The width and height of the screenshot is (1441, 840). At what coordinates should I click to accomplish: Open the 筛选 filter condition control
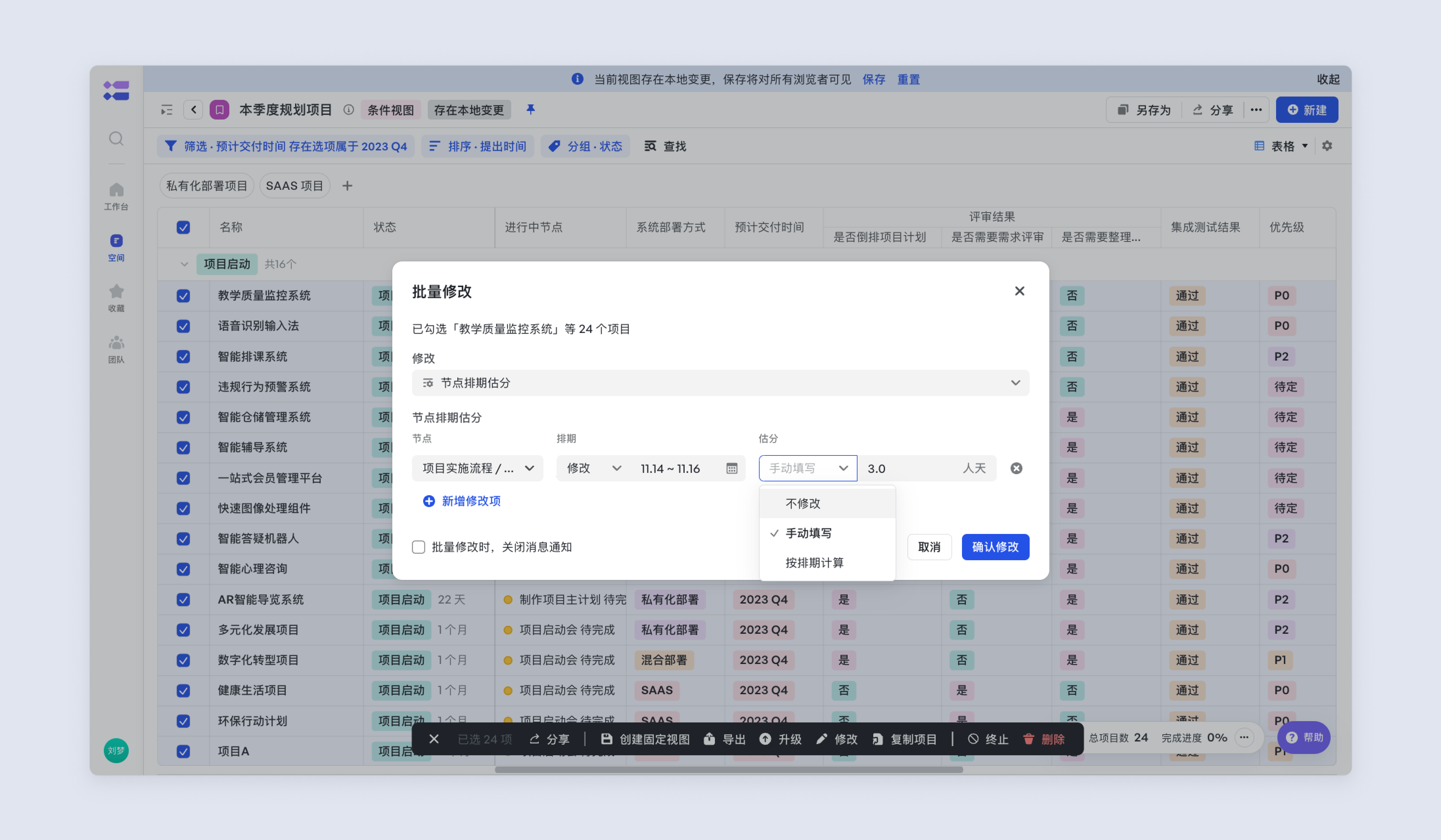pyautogui.click(x=285, y=146)
